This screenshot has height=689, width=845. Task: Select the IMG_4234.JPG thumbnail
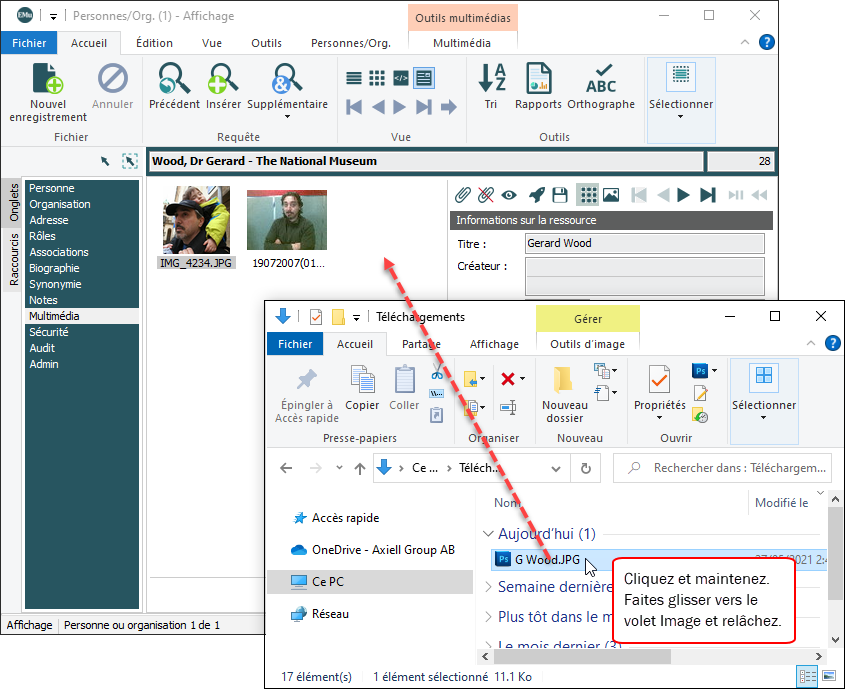196,220
